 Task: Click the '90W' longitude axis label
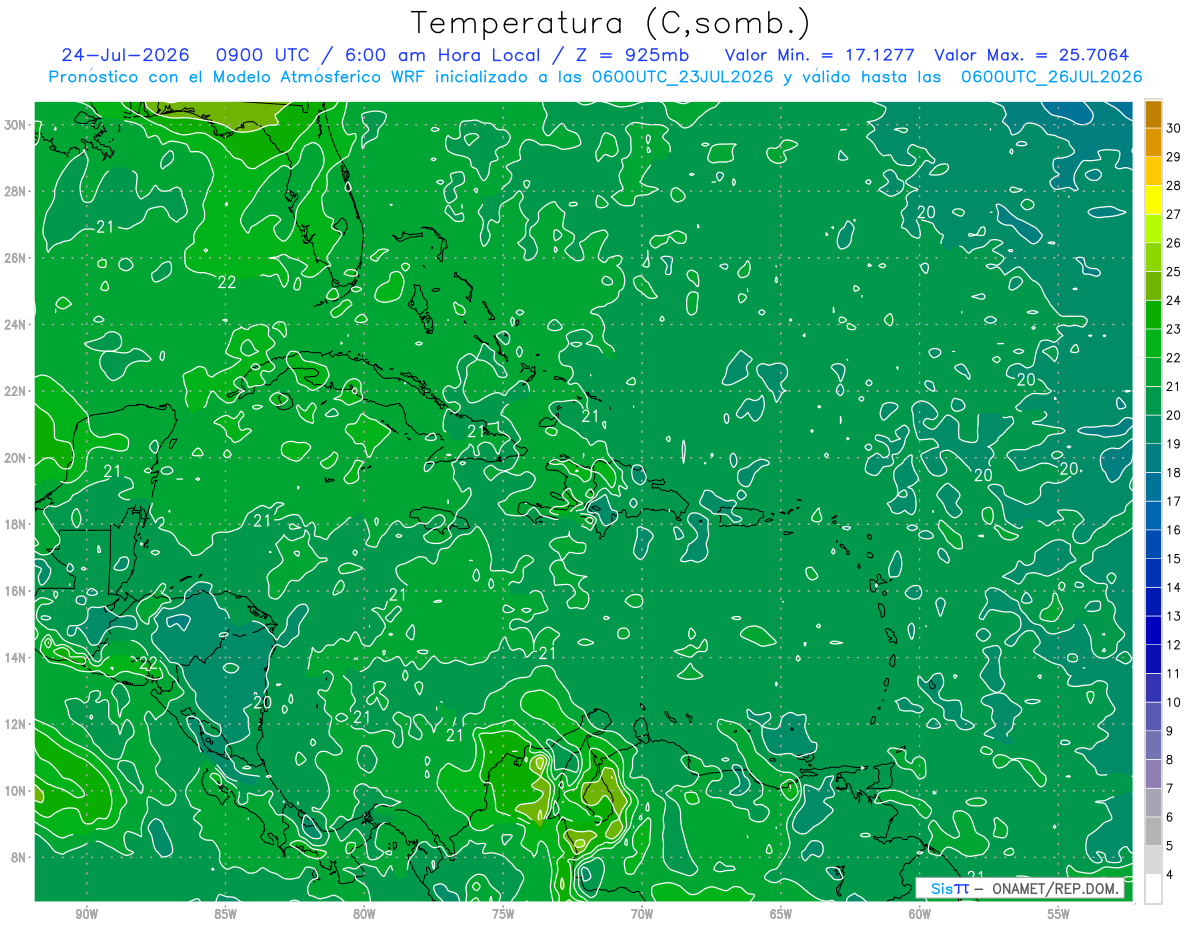click(x=86, y=915)
